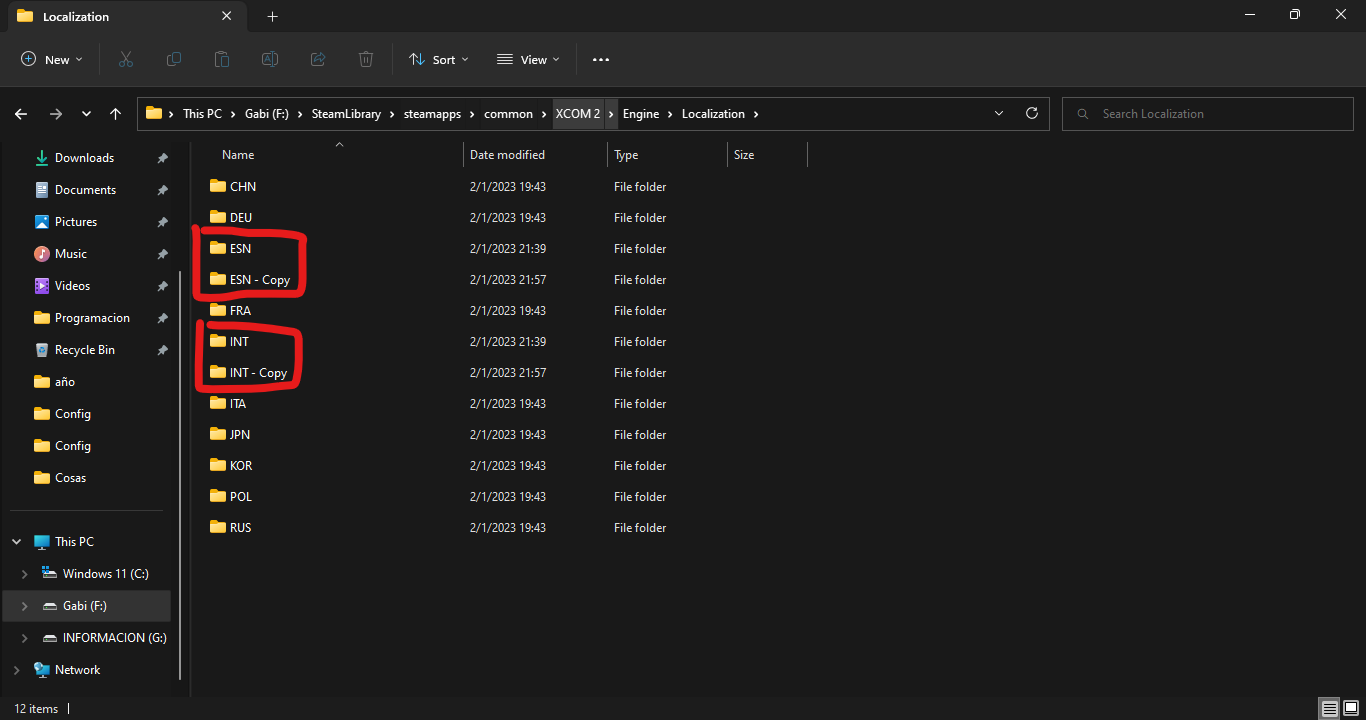Screen dimensions: 1366x720
Task: Unpin Recycle Bin from Quick access
Action: (x=162, y=350)
